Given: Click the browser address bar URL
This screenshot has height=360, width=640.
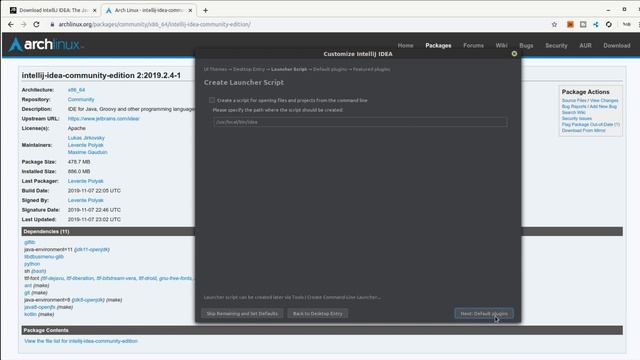Looking at the screenshot, I should click(155, 24).
